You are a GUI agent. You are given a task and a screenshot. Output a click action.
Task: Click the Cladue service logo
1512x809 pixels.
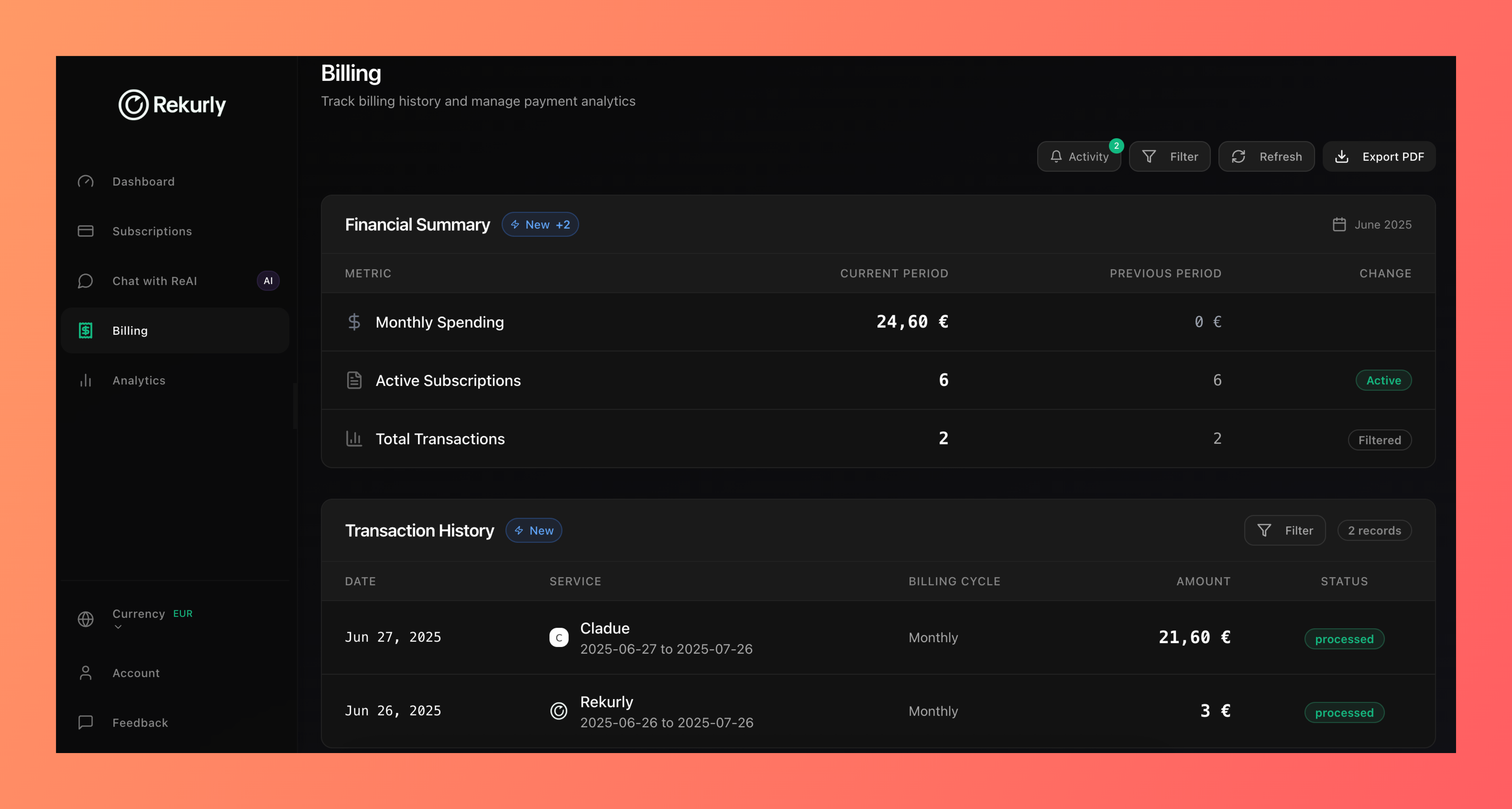tap(559, 637)
